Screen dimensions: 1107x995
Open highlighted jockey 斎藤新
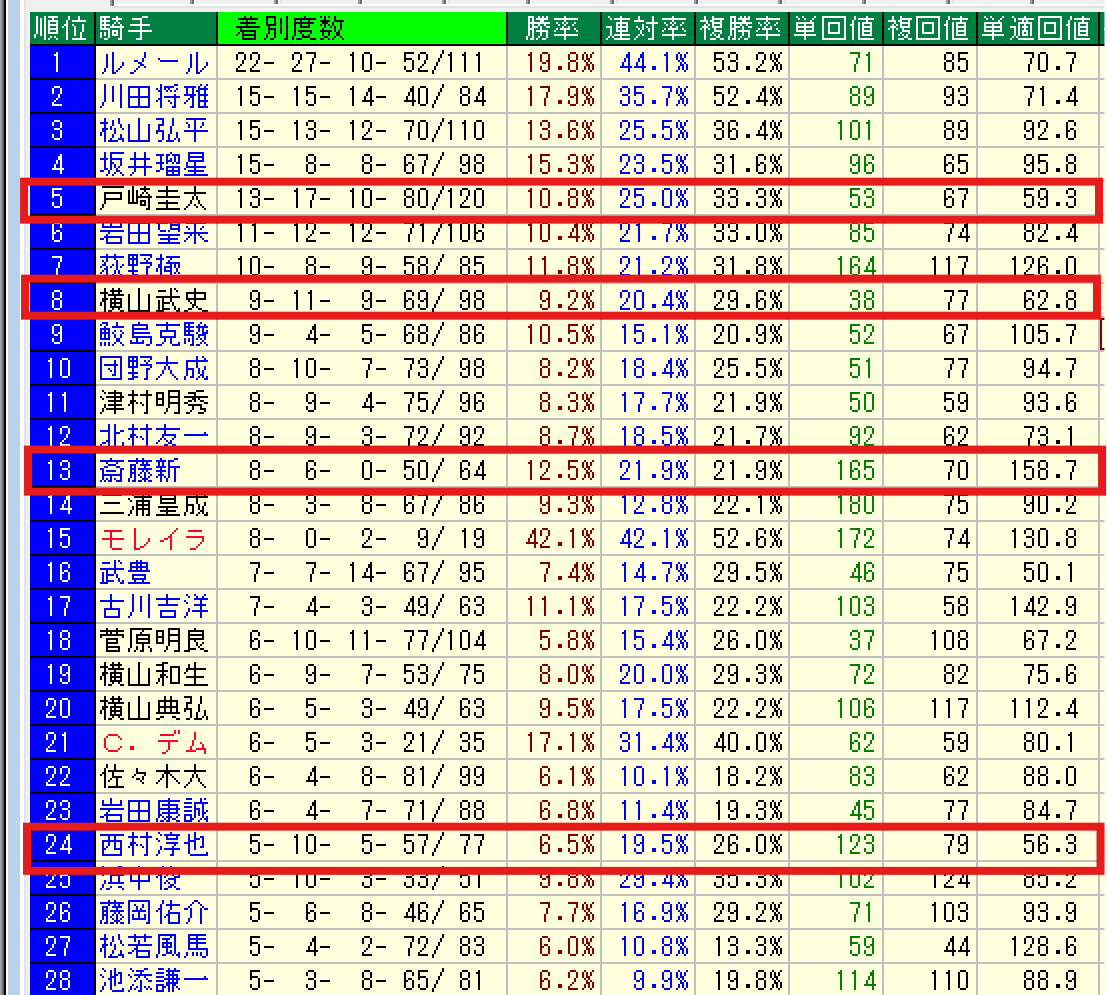[x=140, y=470]
